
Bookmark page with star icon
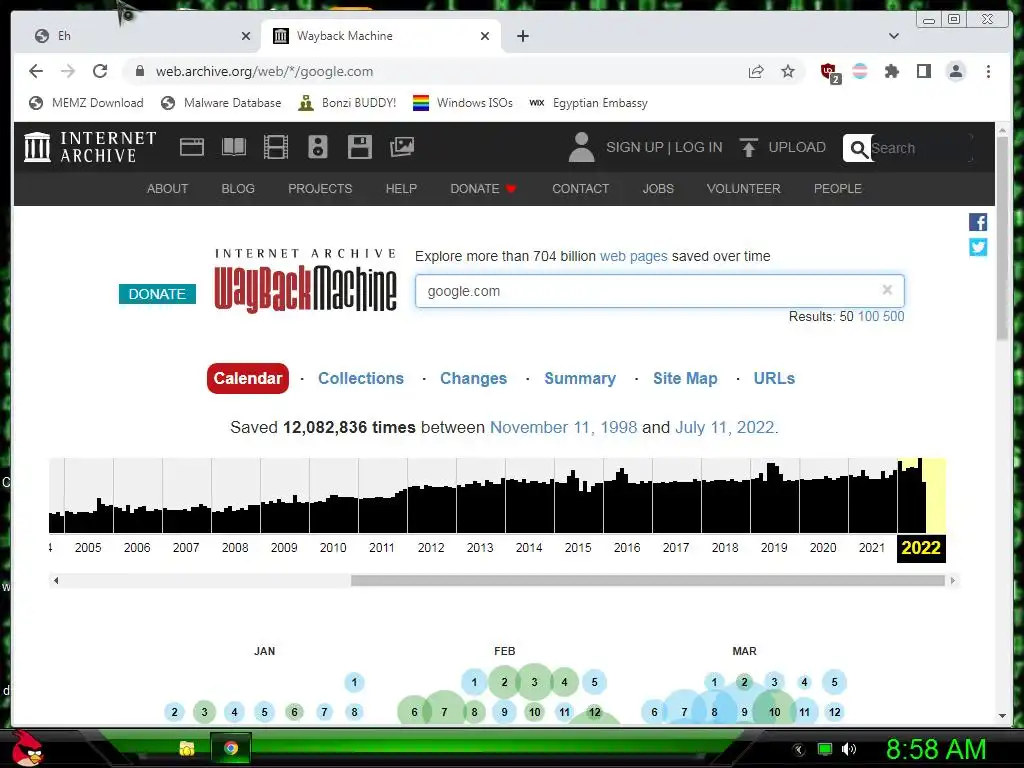point(788,71)
